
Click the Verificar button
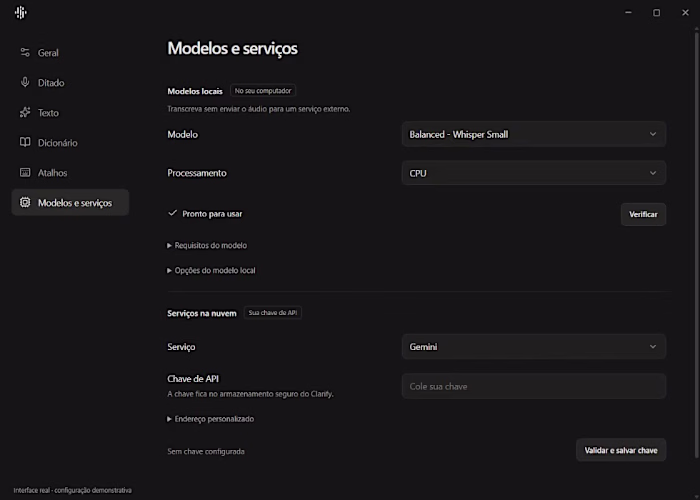coord(643,214)
